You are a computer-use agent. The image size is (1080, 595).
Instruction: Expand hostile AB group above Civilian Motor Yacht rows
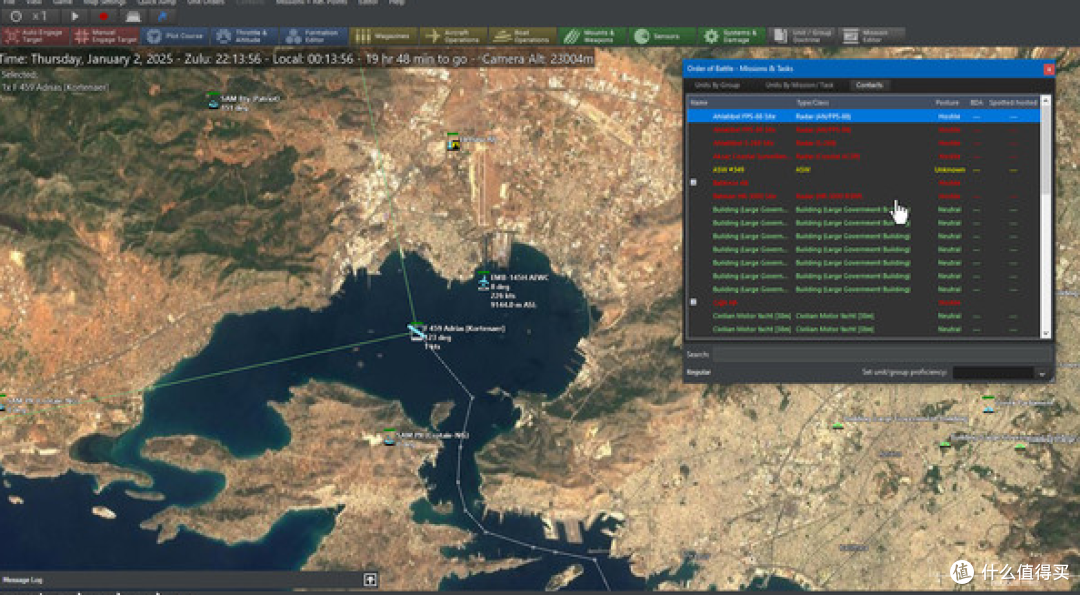694,302
